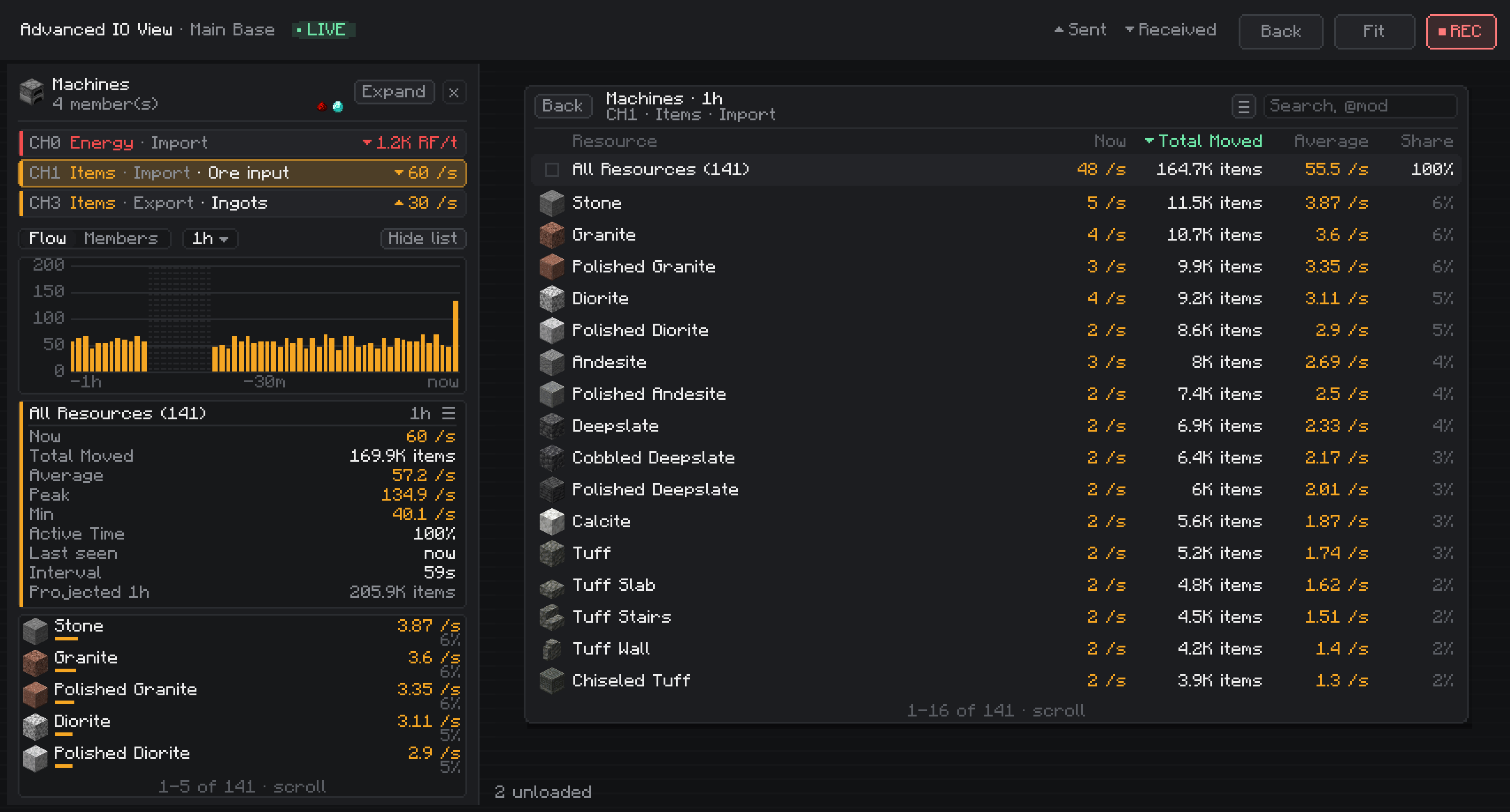The image size is (1510, 812).
Task: Open the 1h time range dropdown
Action: tap(209, 238)
